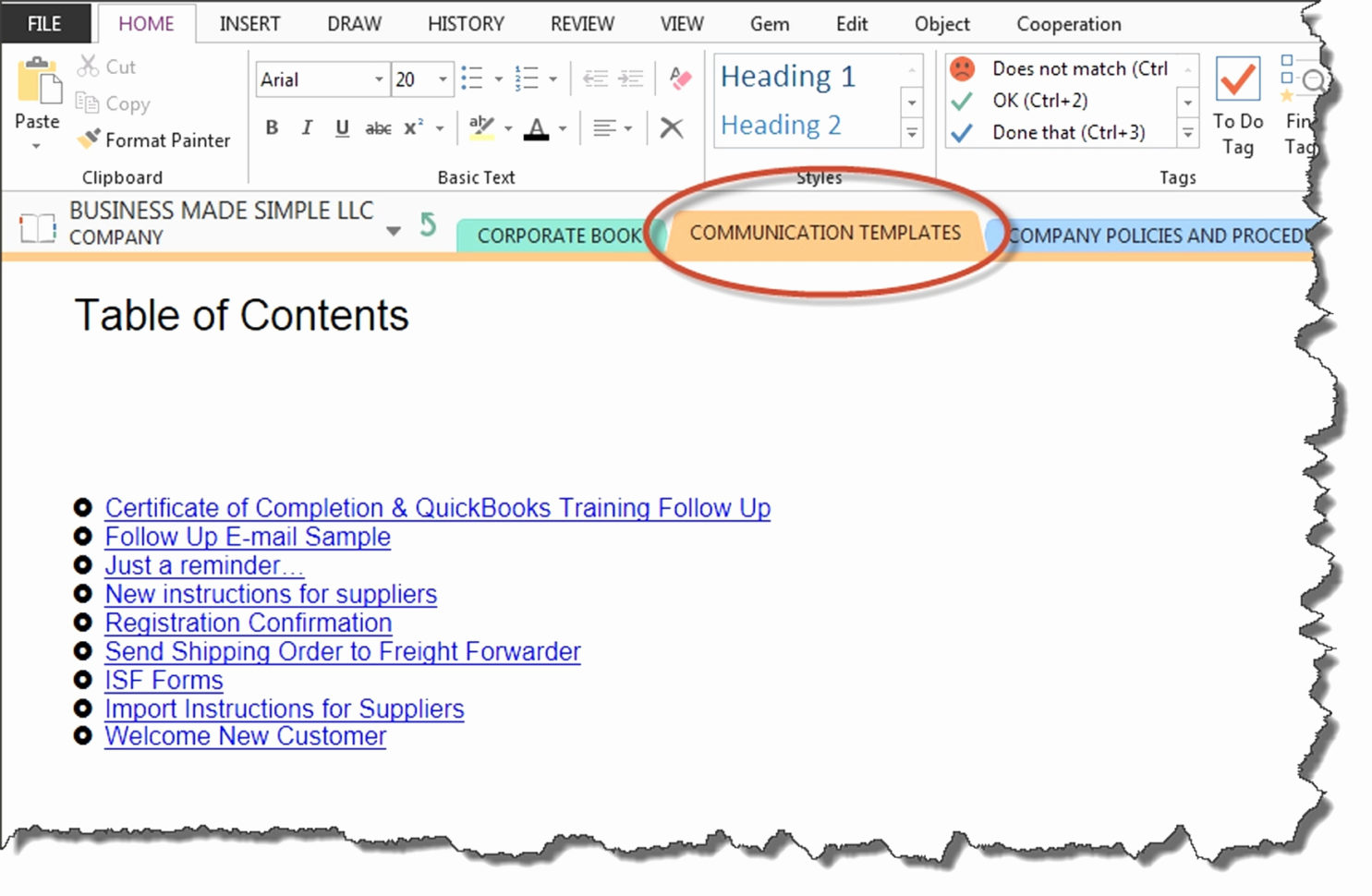
Task: Click the Copy icon in Clipboard group
Action: point(86,104)
